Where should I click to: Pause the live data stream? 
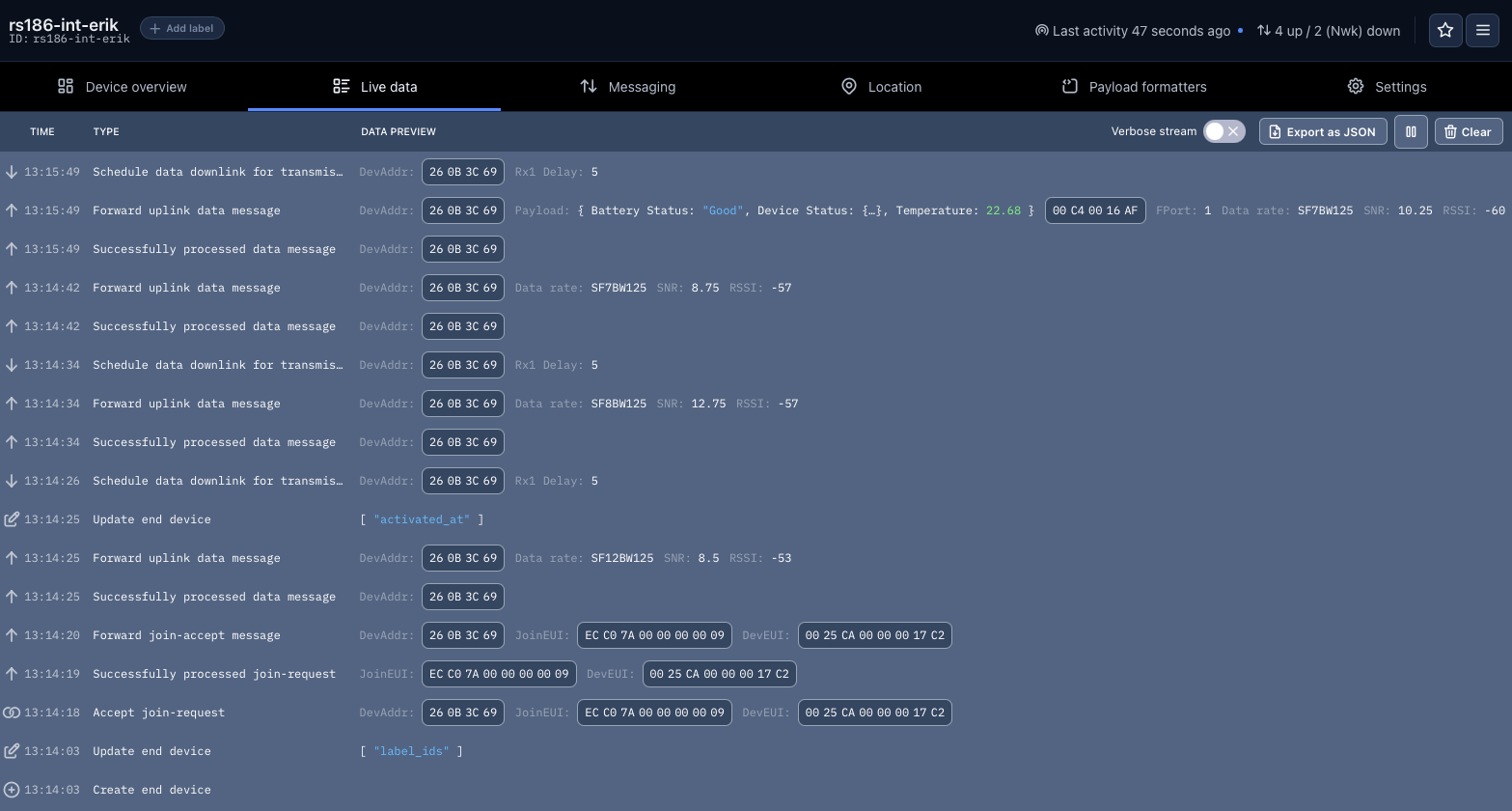pos(1411,132)
